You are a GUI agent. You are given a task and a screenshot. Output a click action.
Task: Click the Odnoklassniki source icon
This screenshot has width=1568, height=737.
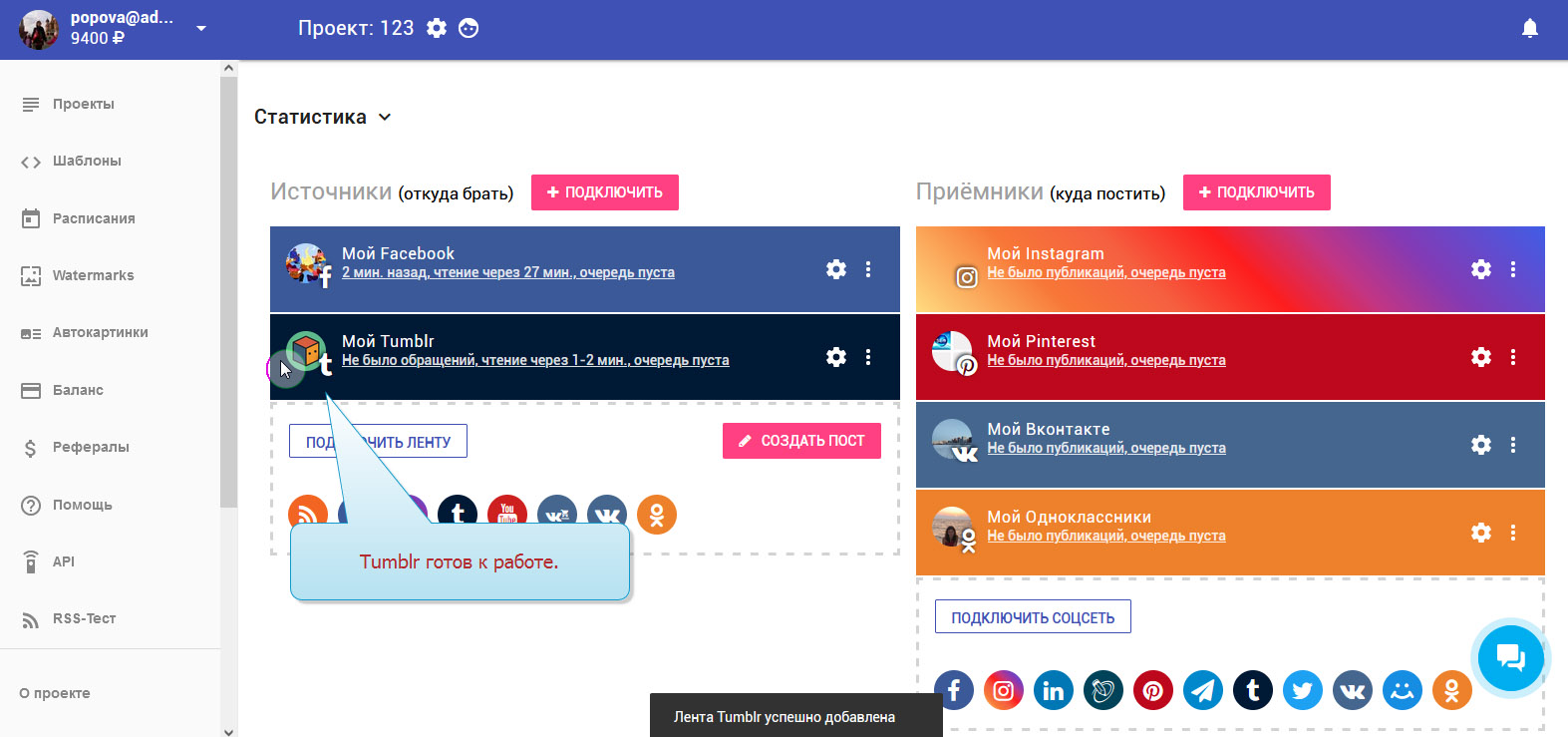(x=657, y=515)
